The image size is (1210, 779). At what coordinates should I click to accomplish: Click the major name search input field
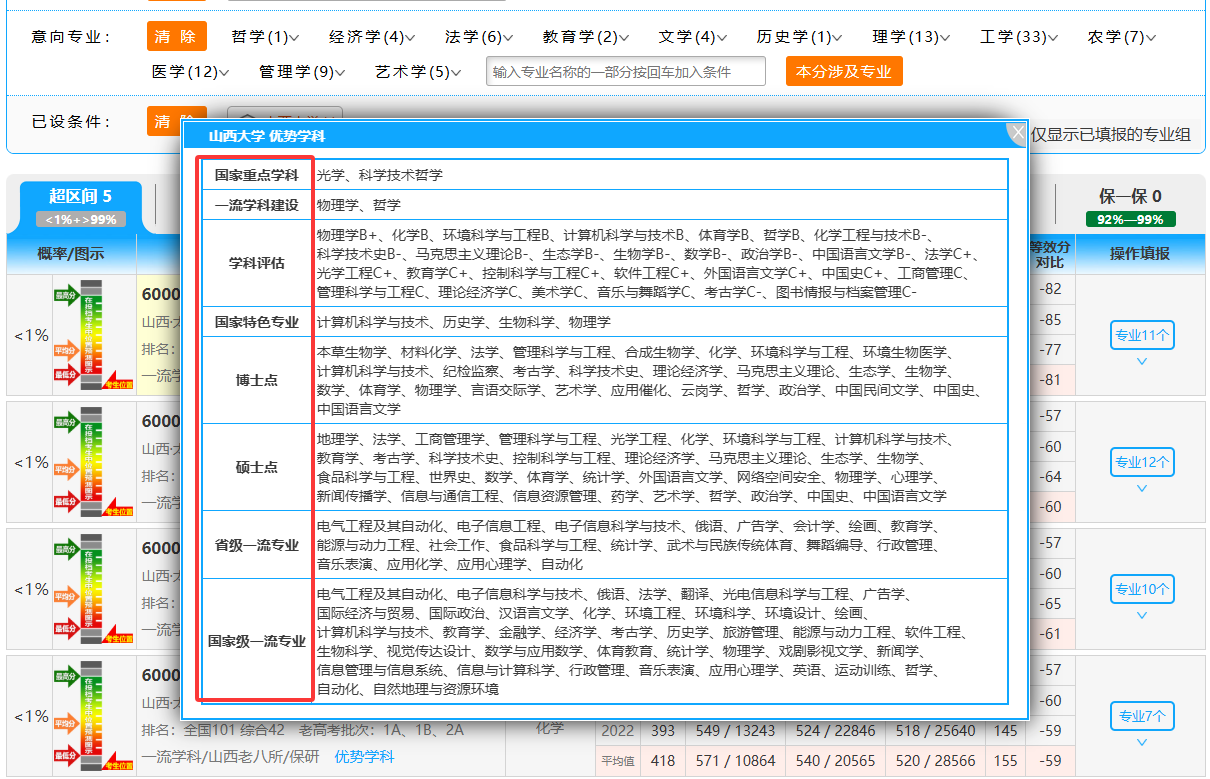tap(625, 72)
